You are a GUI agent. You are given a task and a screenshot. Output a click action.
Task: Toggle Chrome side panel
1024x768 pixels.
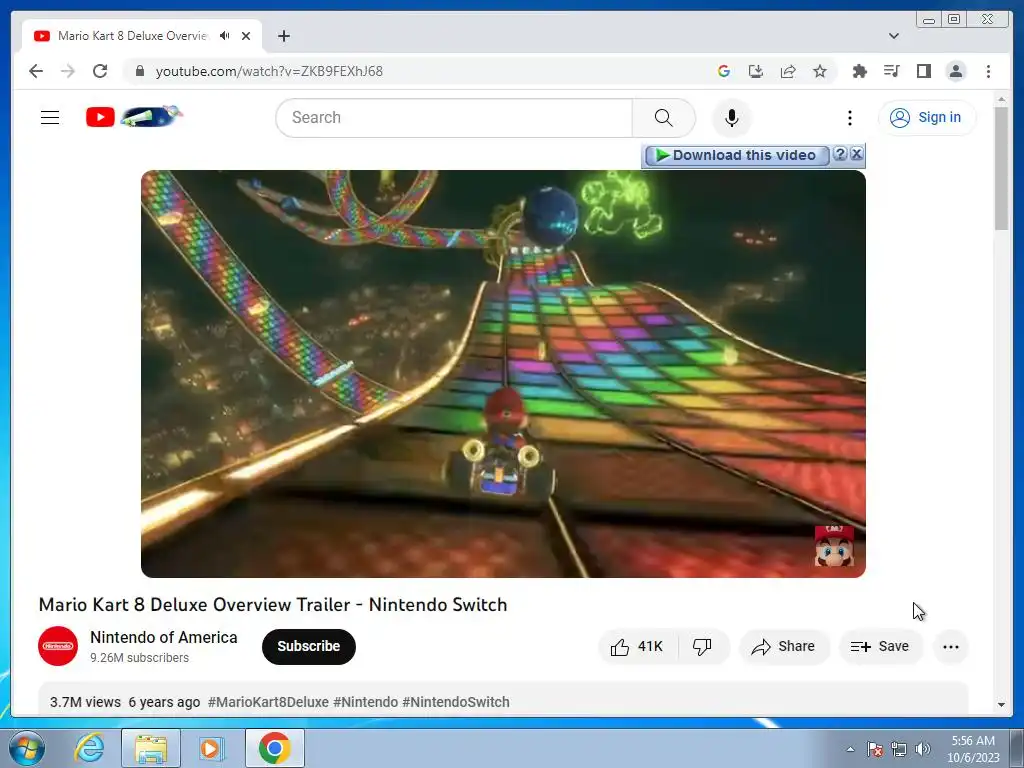pos(923,71)
